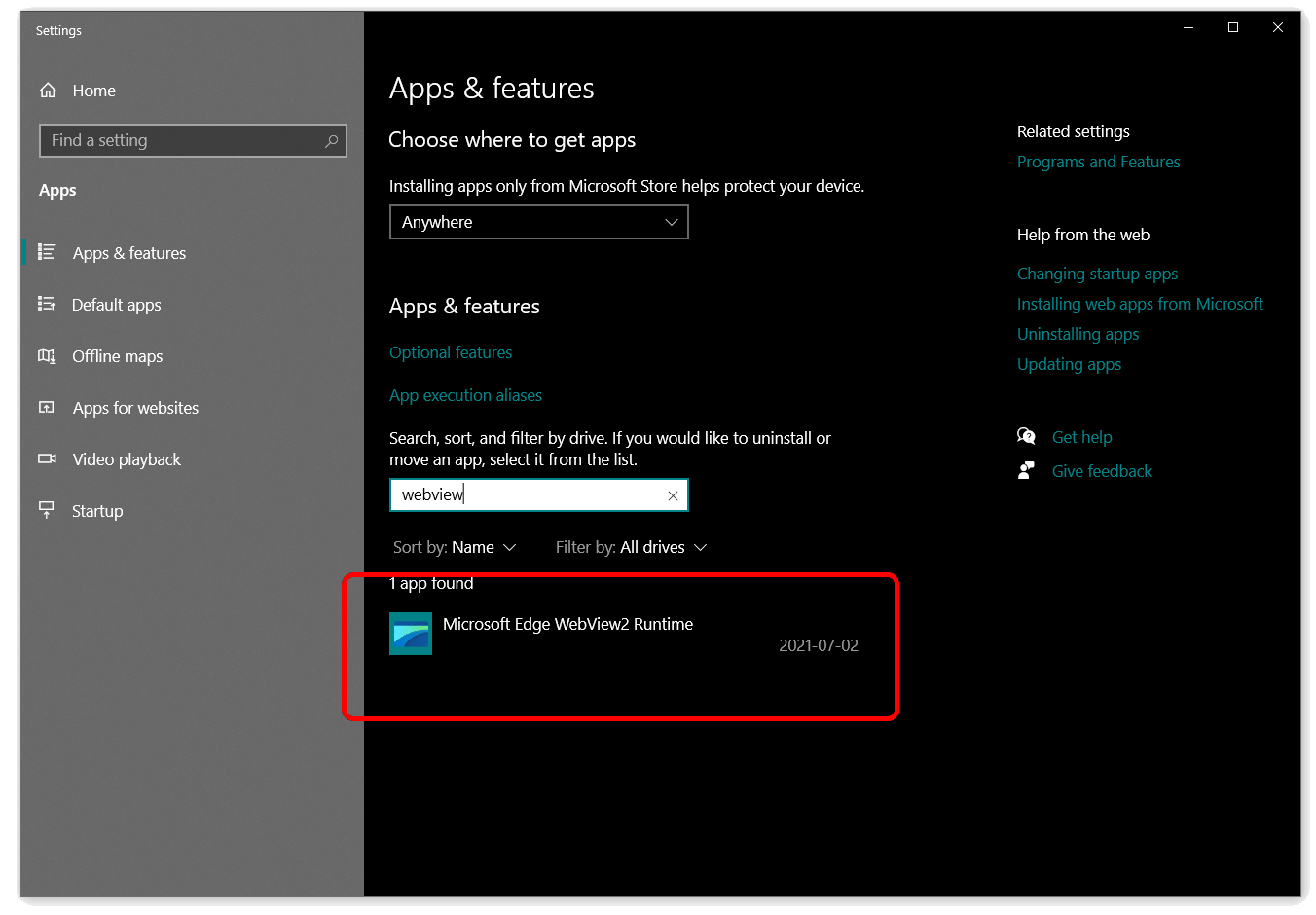Viewport: 1316px width, 915px height.
Task: Select the Video playback camera icon
Action: click(47, 459)
